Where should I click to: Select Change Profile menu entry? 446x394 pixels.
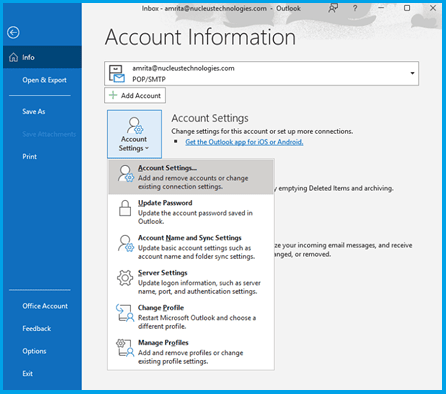click(x=191, y=317)
